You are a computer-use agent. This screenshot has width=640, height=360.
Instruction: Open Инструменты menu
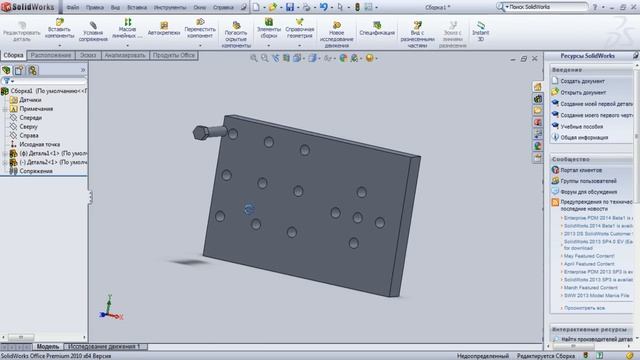170,7
